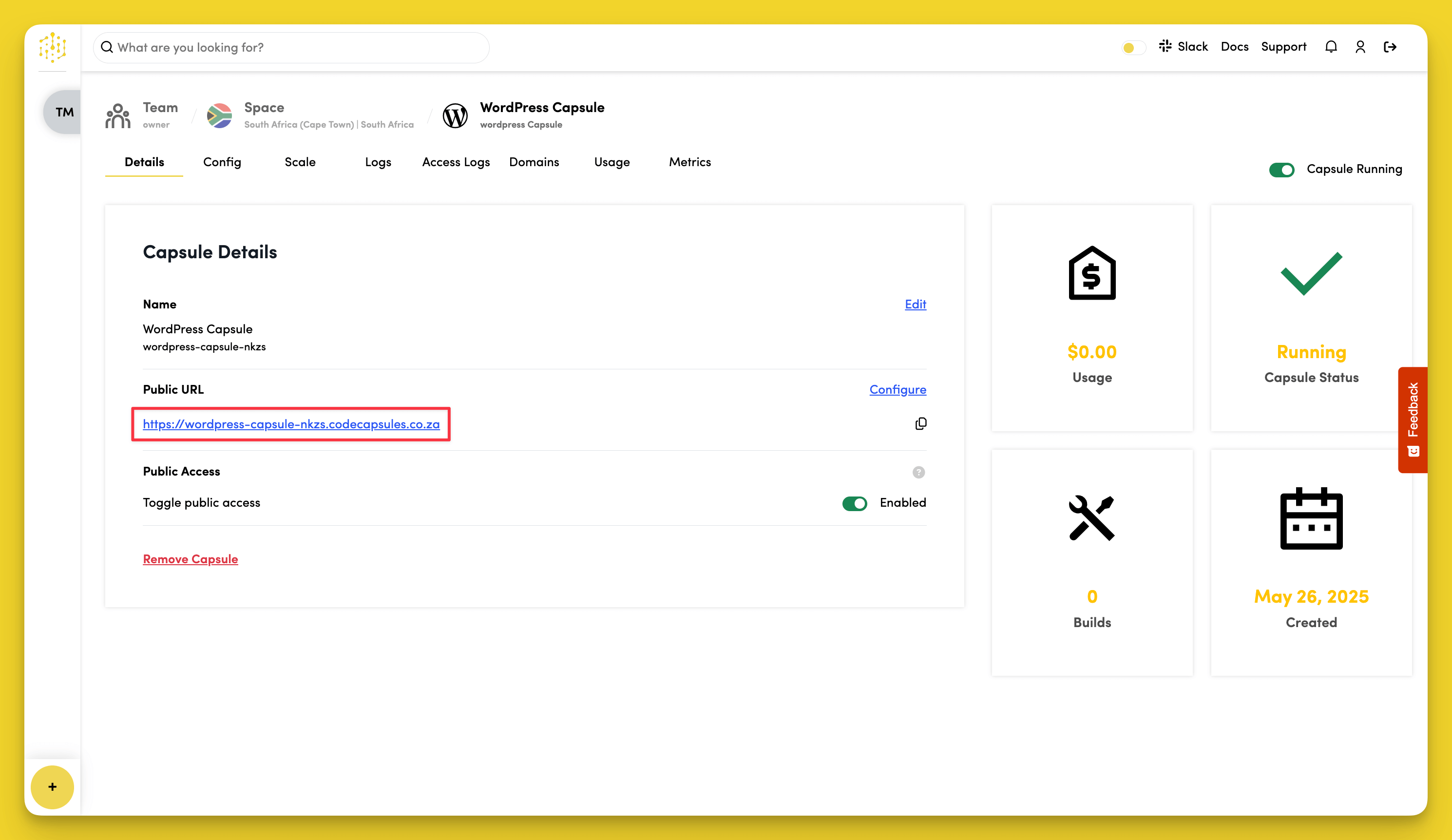Viewport: 1452px width, 840px height.
Task: Open the user profile icon
Action: [x=1360, y=47]
